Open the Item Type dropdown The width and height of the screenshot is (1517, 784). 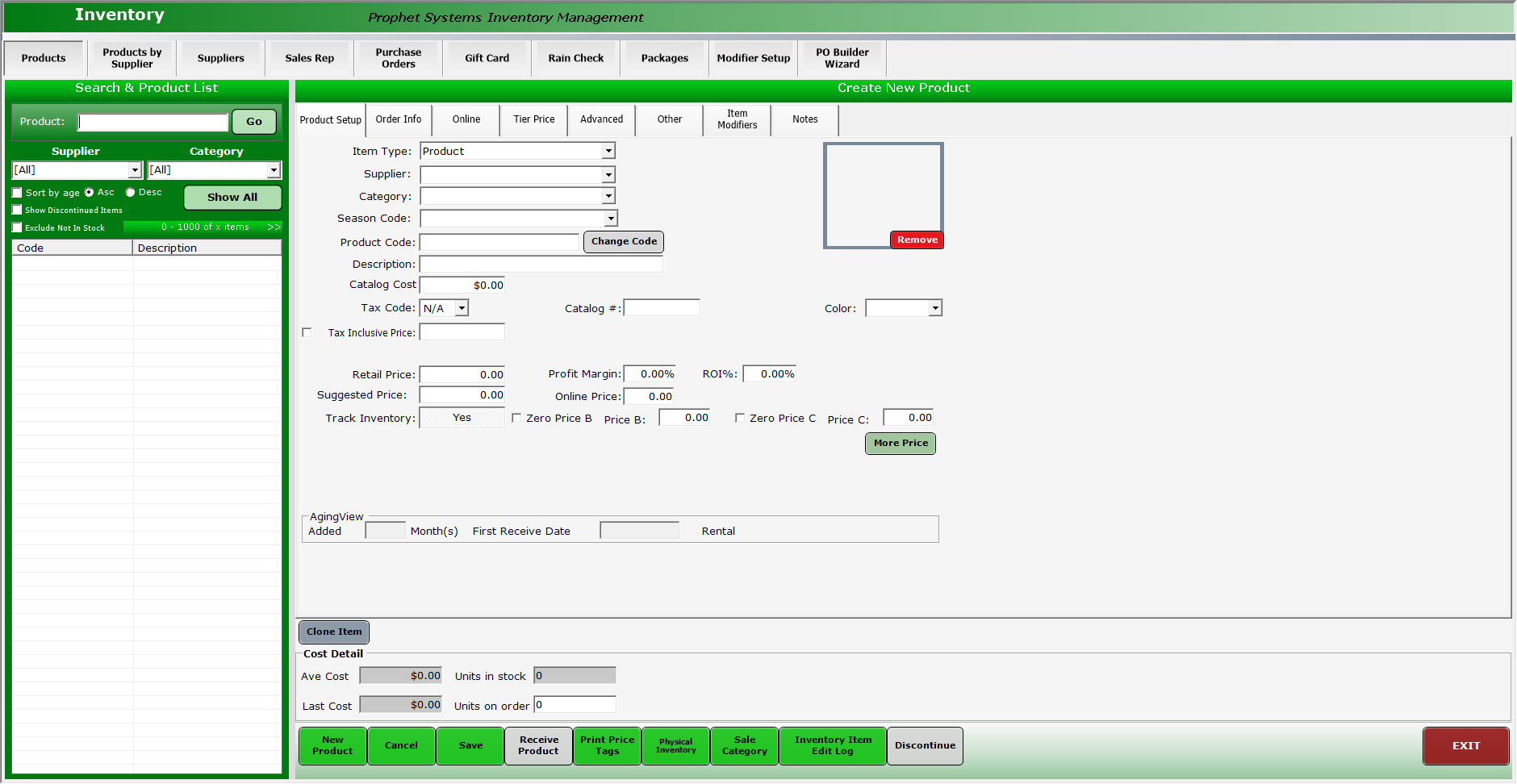coord(608,151)
